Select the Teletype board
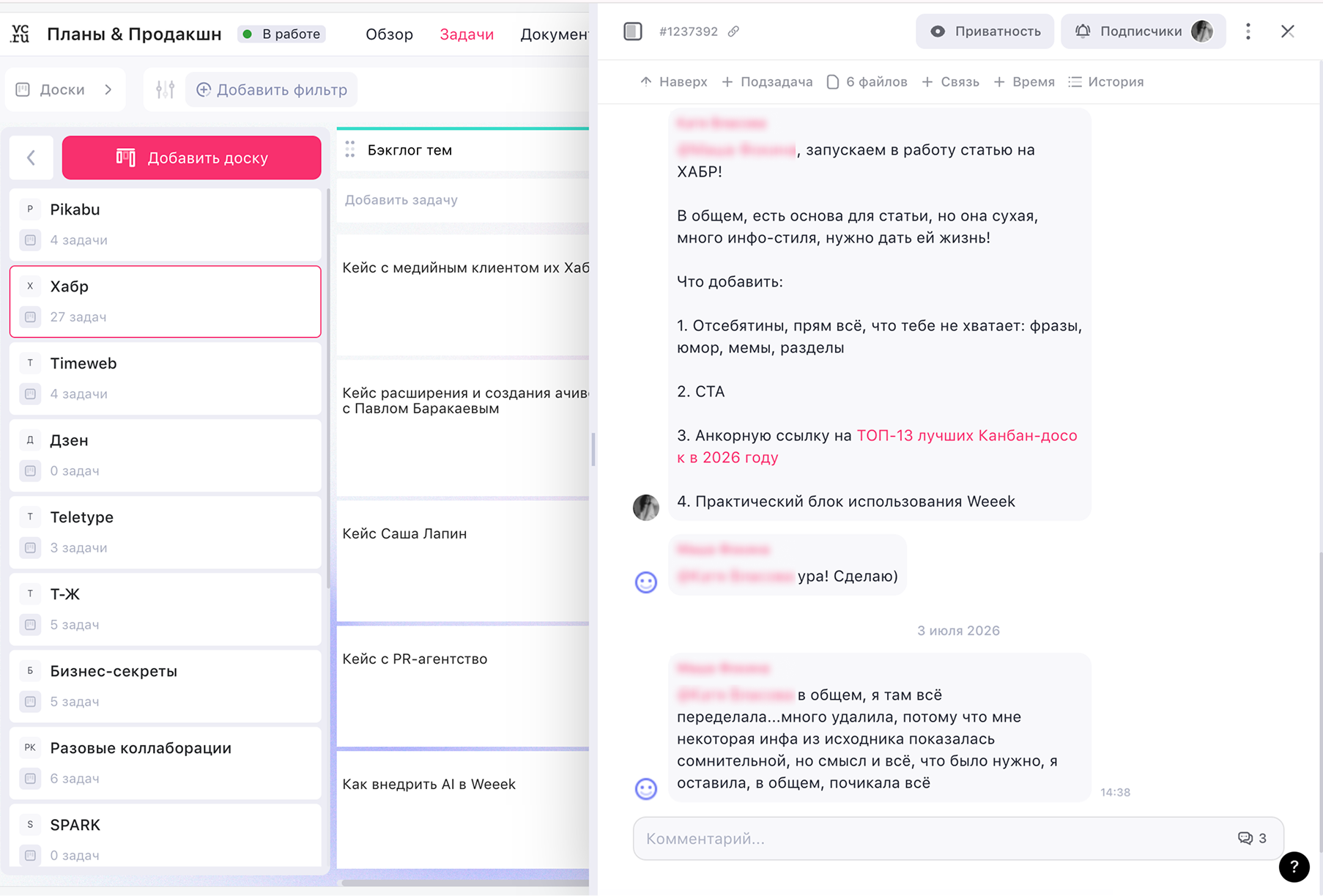The image size is (1323, 896). click(x=166, y=532)
